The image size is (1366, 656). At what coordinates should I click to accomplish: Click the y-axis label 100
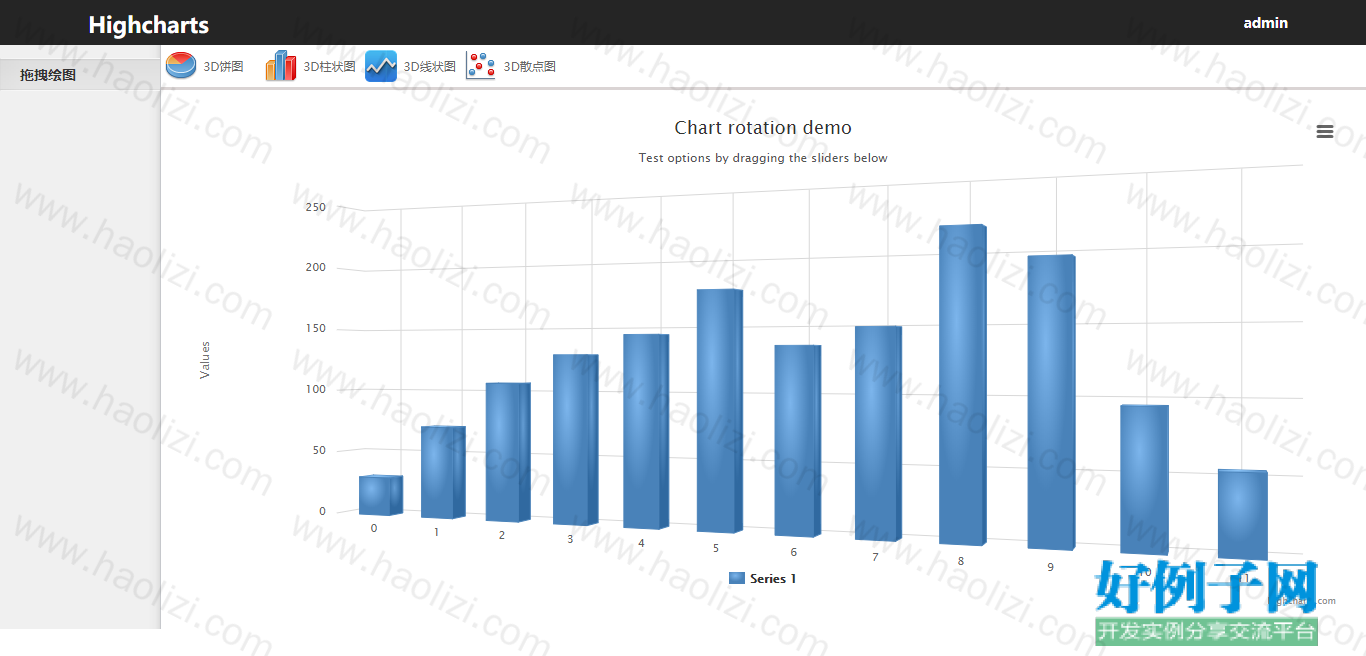pyautogui.click(x=316, y=389)
